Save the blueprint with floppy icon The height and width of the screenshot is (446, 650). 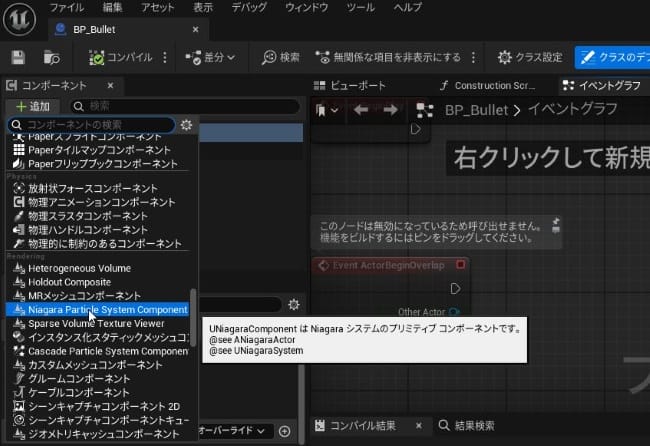(x=18, y=58)
